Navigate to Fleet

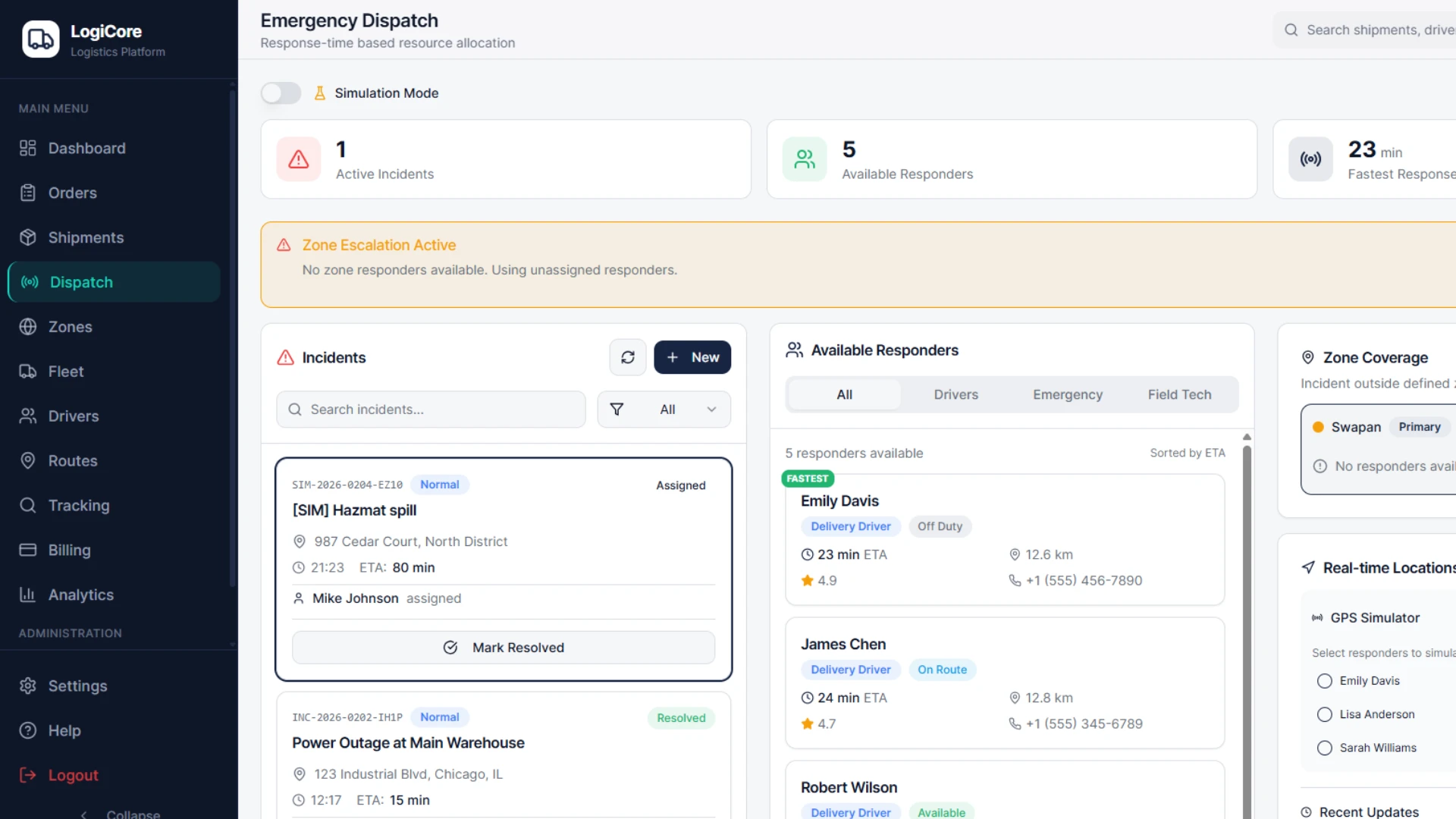[114, 372]
